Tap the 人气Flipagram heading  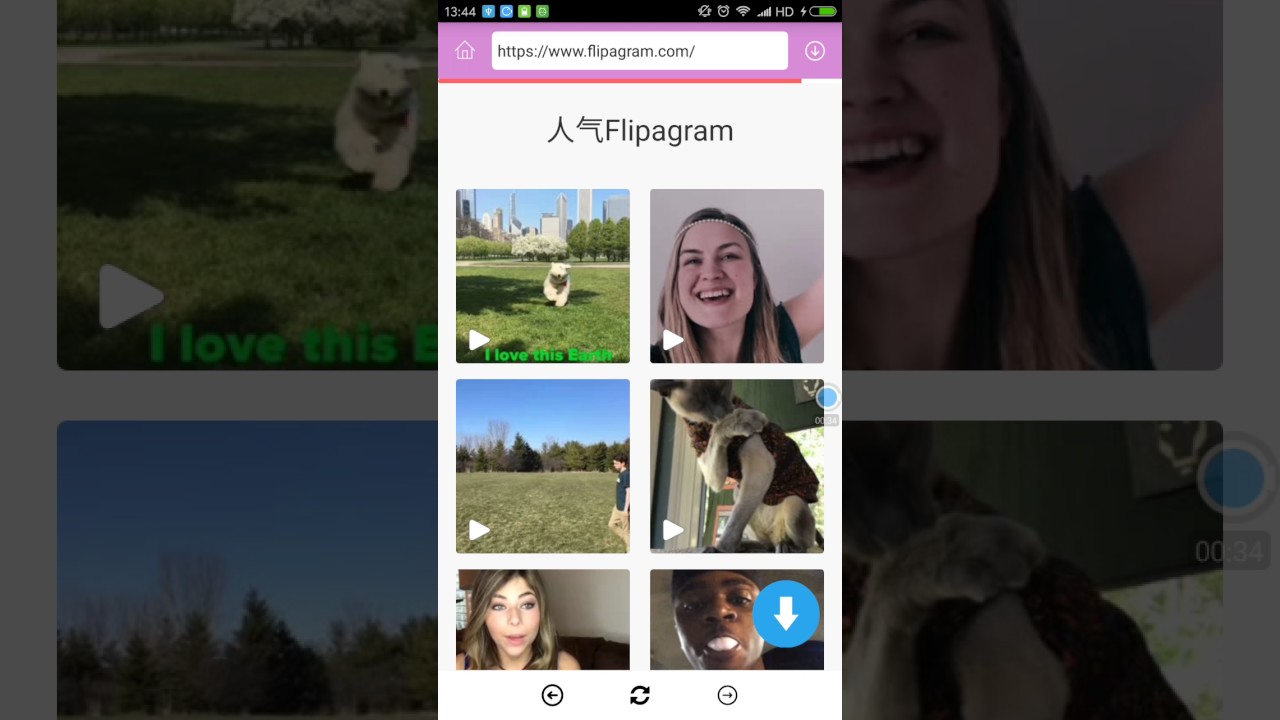(640, 130)
